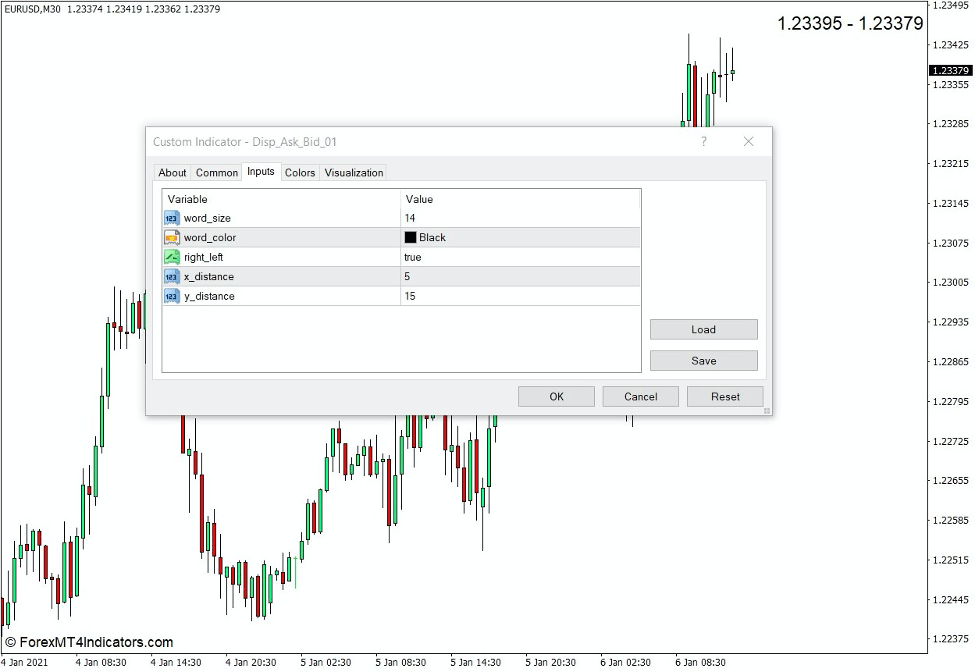Click the numeric icon beside word_size

point(170,218)
